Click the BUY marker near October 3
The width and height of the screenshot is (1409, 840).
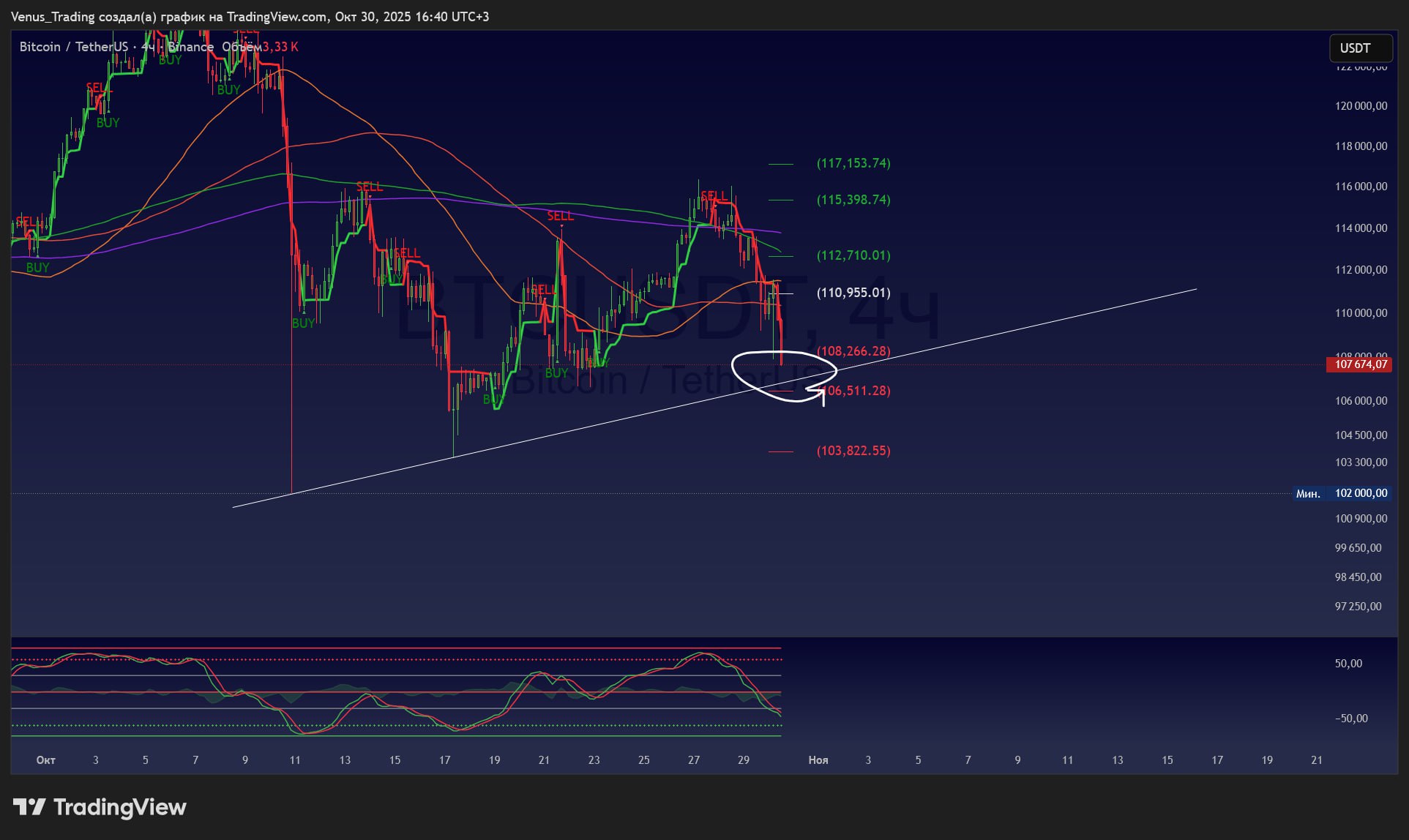pyautogui.click(x=108, y=123)
